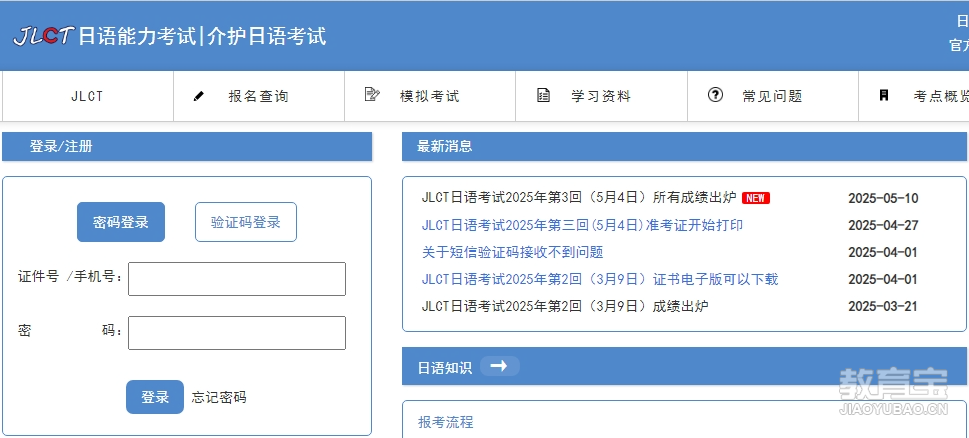Switch to 验证码登录 tab
The width and height of the screenshot is (969, 438).
point(246,222)
